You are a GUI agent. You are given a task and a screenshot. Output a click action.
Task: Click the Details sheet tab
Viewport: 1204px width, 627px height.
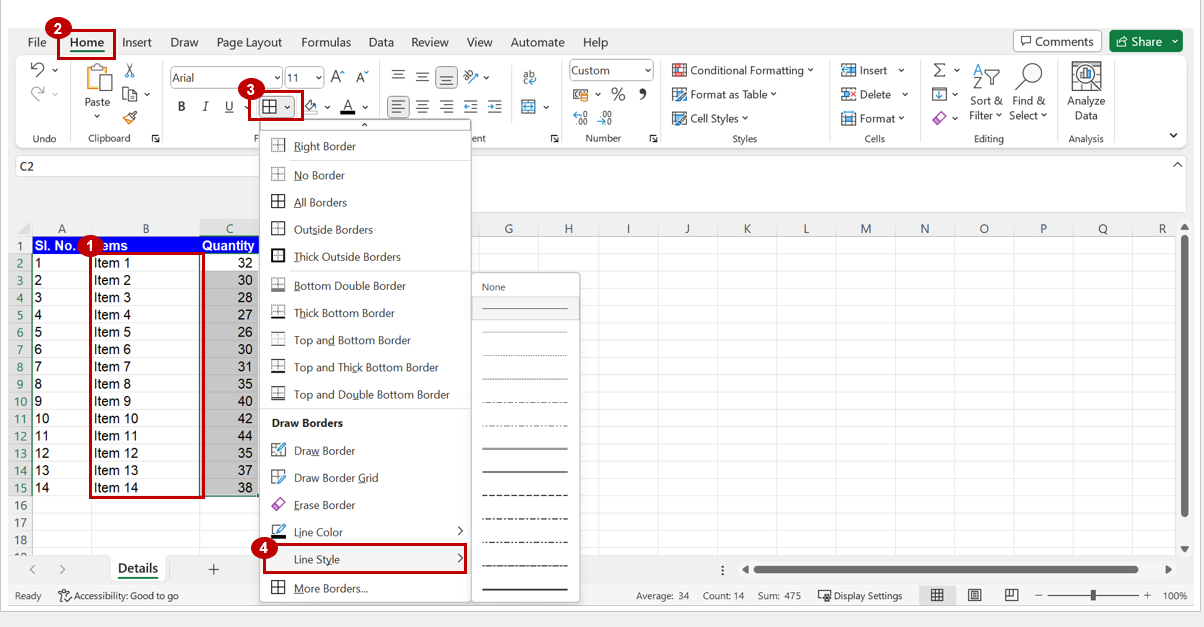click(137, 568)
